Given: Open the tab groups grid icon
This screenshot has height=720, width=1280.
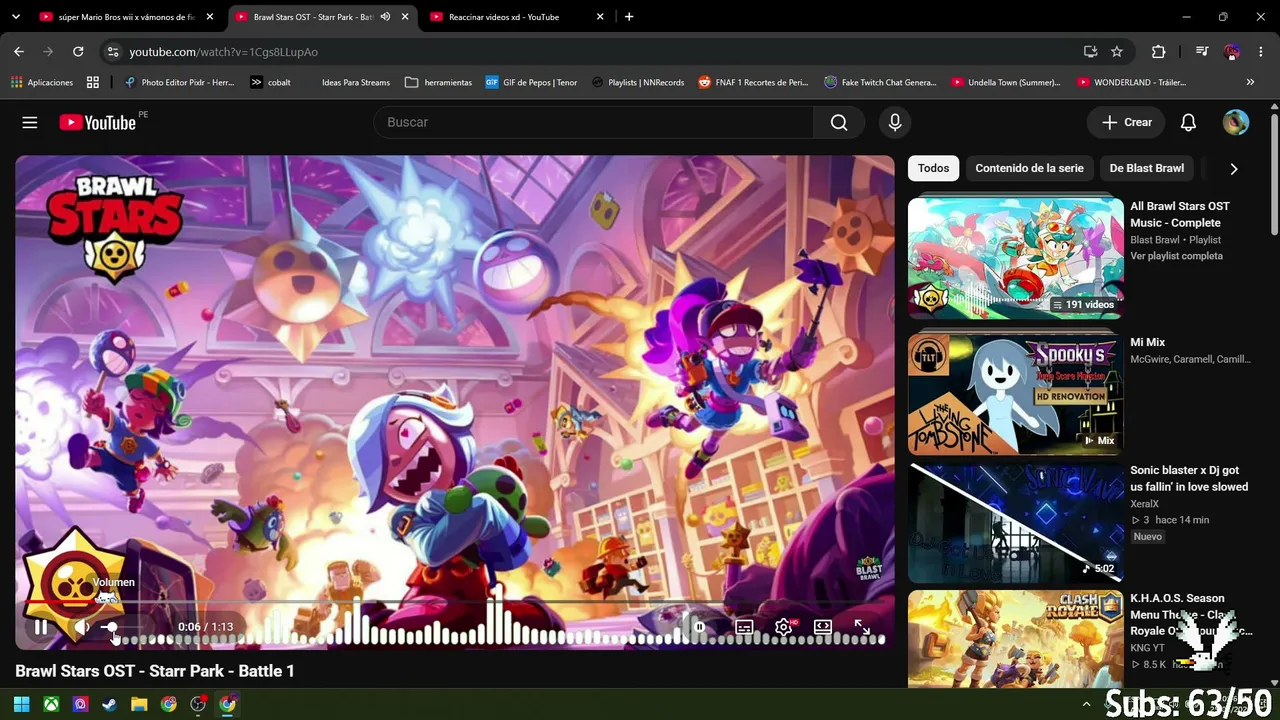Looking at the screenshot, I should (x=93, y=82).
